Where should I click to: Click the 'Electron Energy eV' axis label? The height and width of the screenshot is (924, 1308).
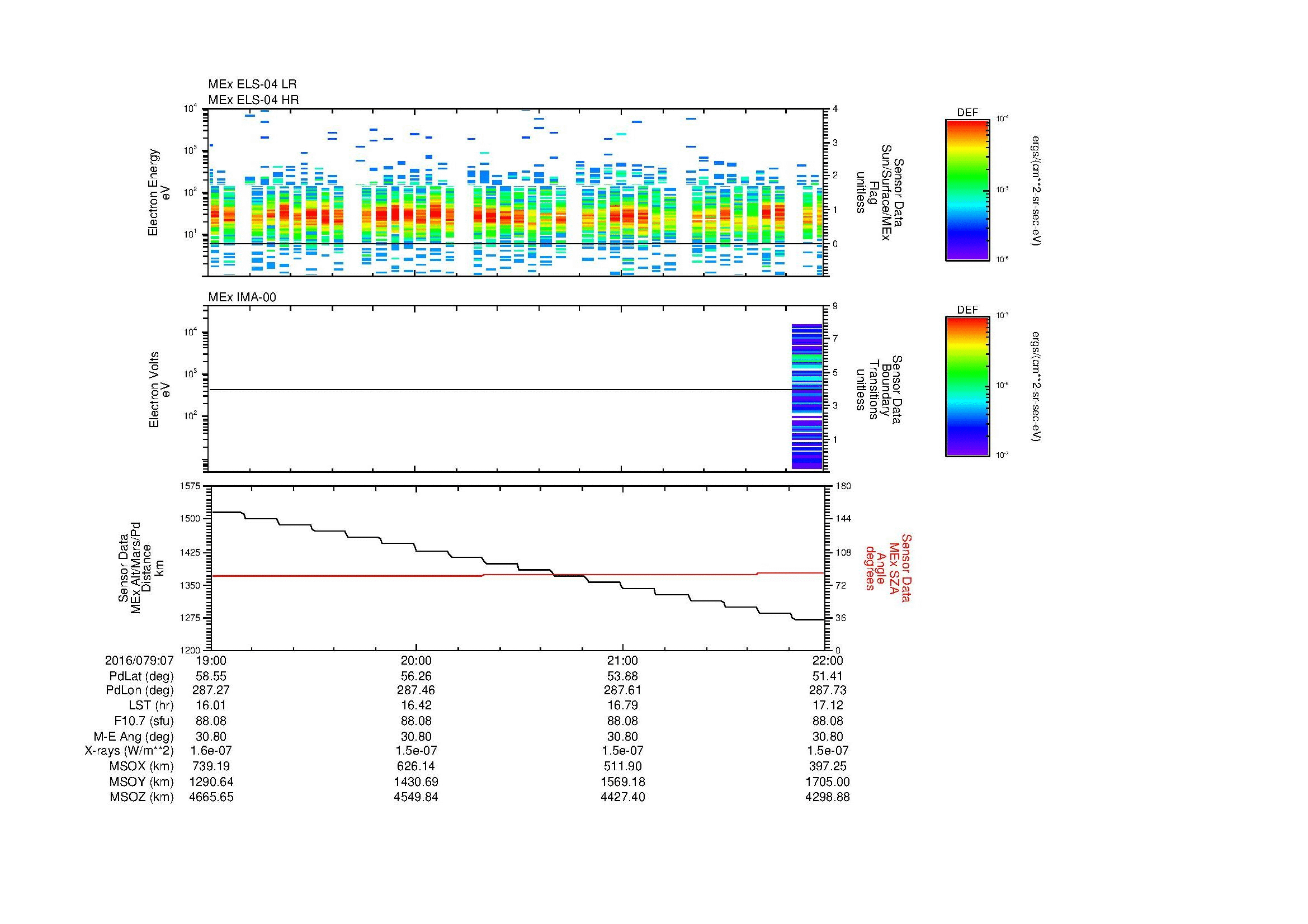[159, 192]
